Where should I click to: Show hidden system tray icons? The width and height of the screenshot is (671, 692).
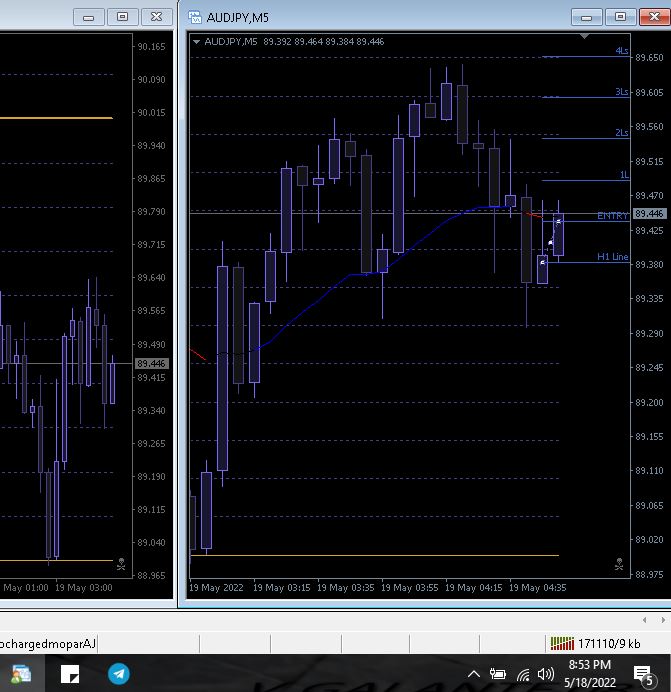coord(474,674)
